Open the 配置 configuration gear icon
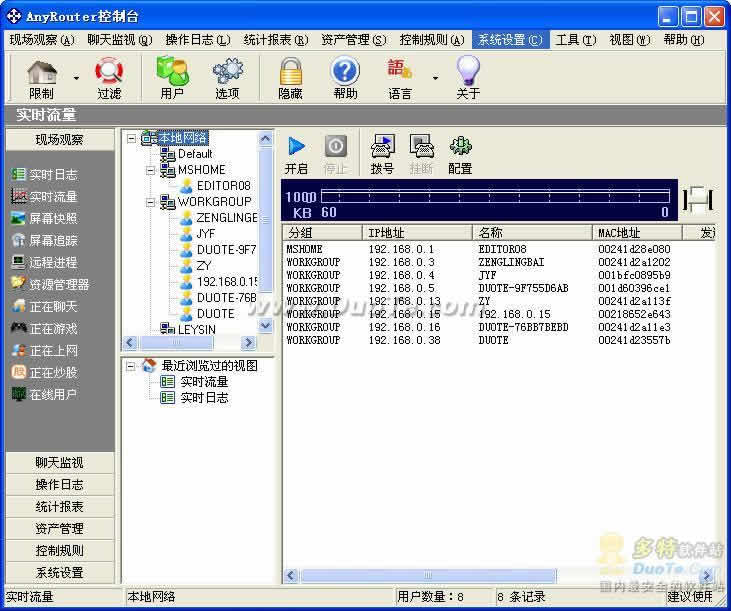Screen dimensions: 731x611 click(x=461, y=146)
